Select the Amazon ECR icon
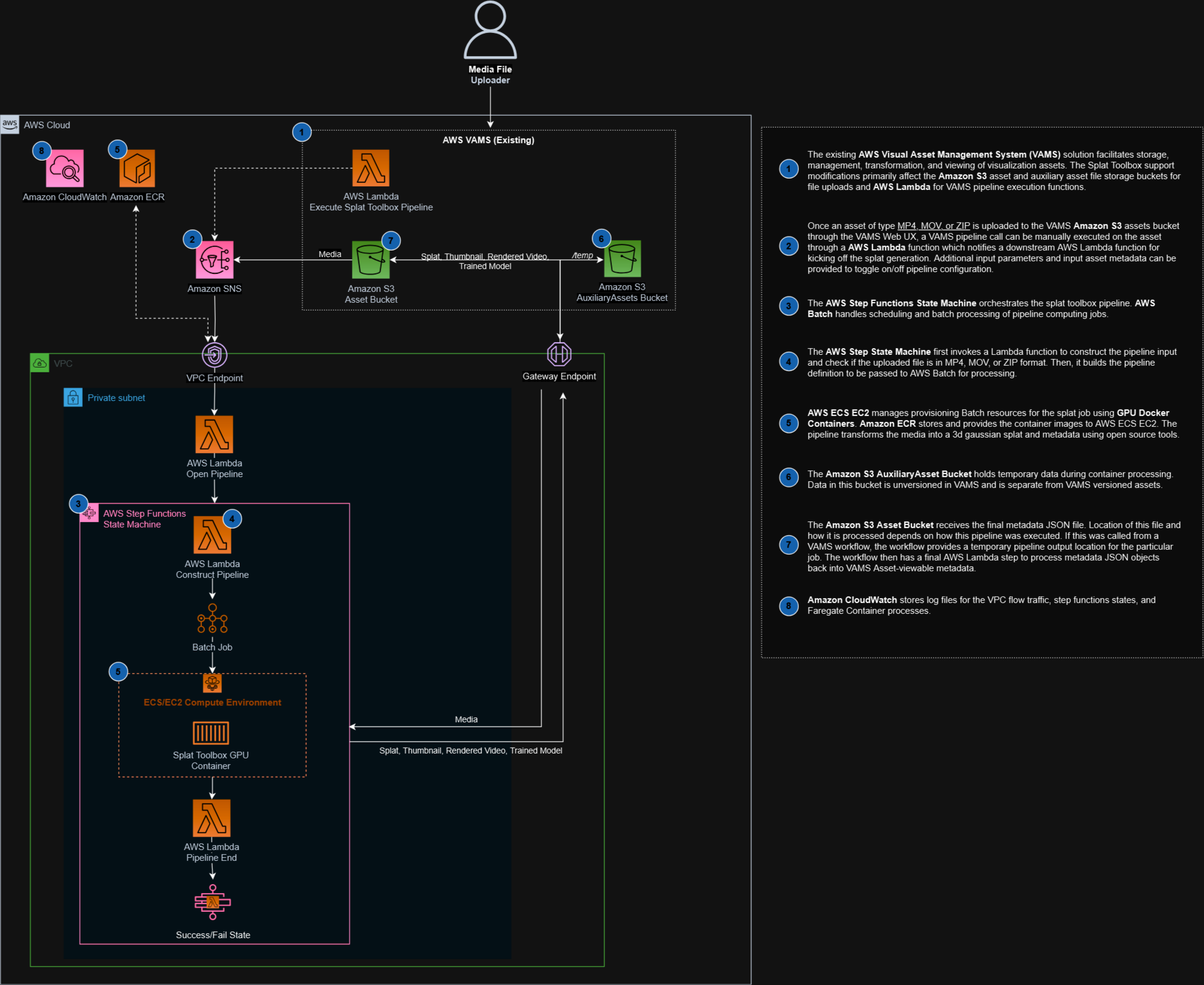This screenshot has height=985, width=1204. pos(137,168)
